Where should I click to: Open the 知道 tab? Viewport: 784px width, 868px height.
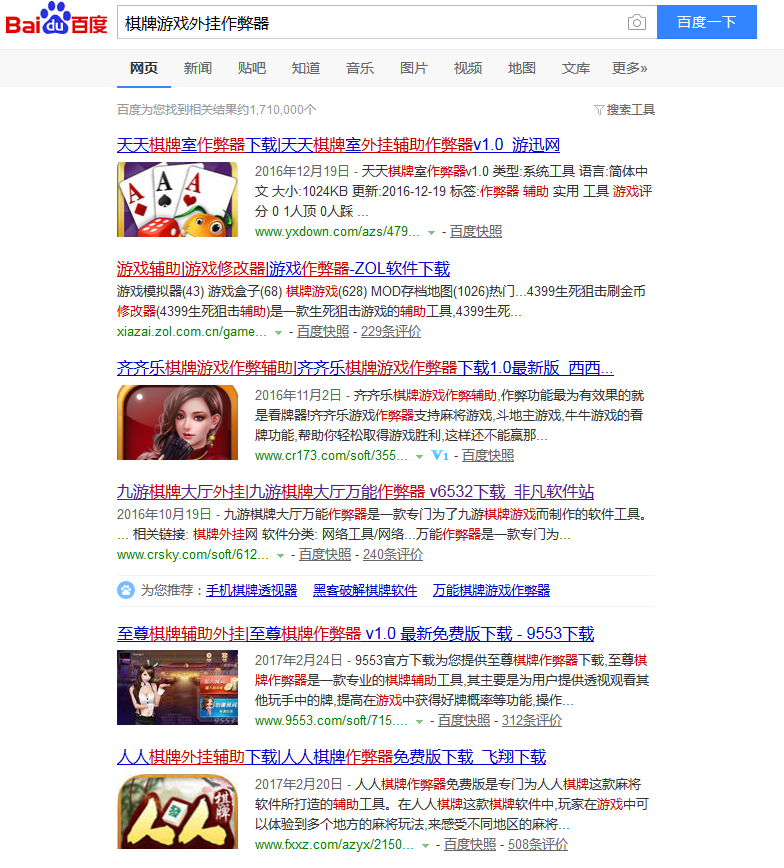[x=306, y=68]
